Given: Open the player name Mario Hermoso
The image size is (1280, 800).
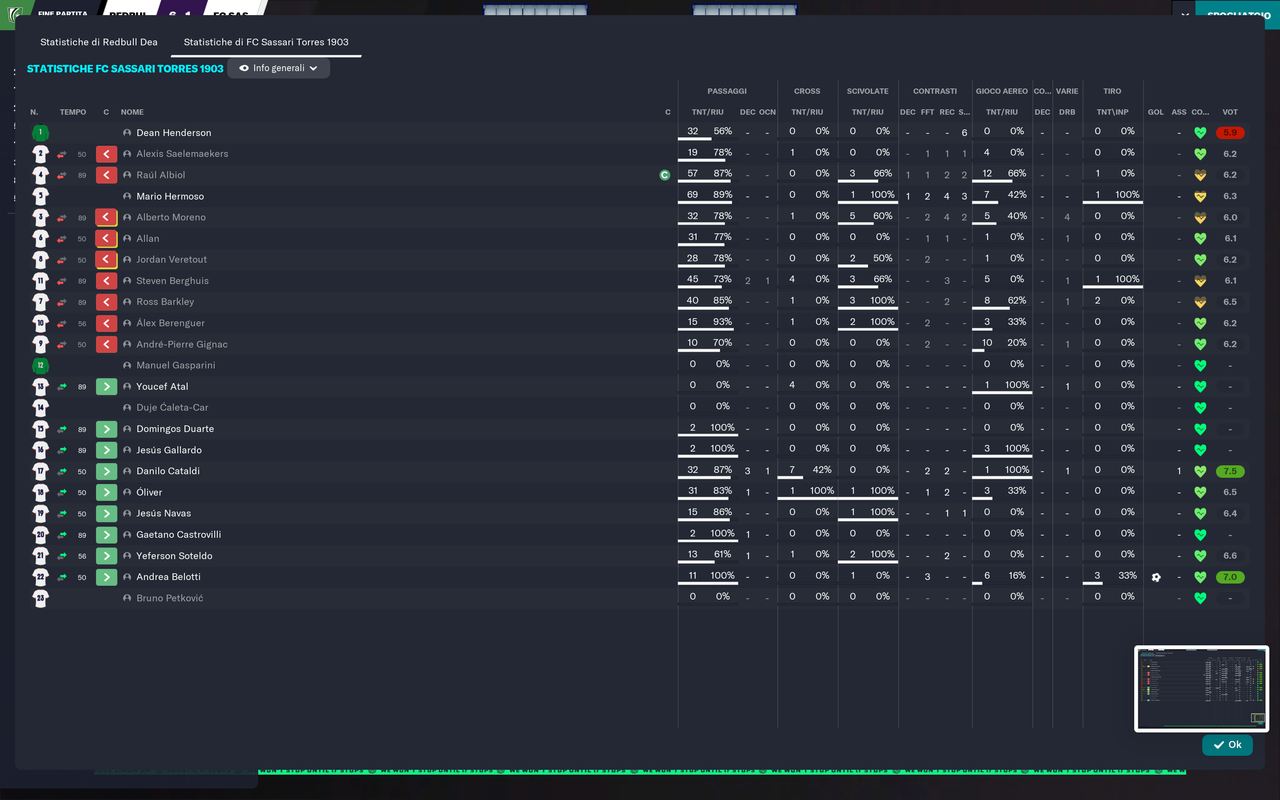Looking at the screenshot, I should [x=170, y=196].
